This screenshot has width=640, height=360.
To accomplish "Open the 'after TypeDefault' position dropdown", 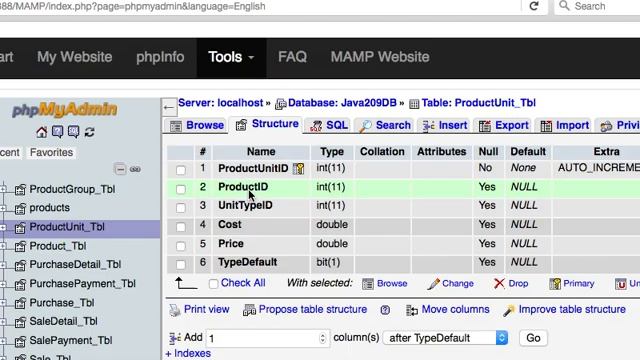I will (x=445, y=338).
